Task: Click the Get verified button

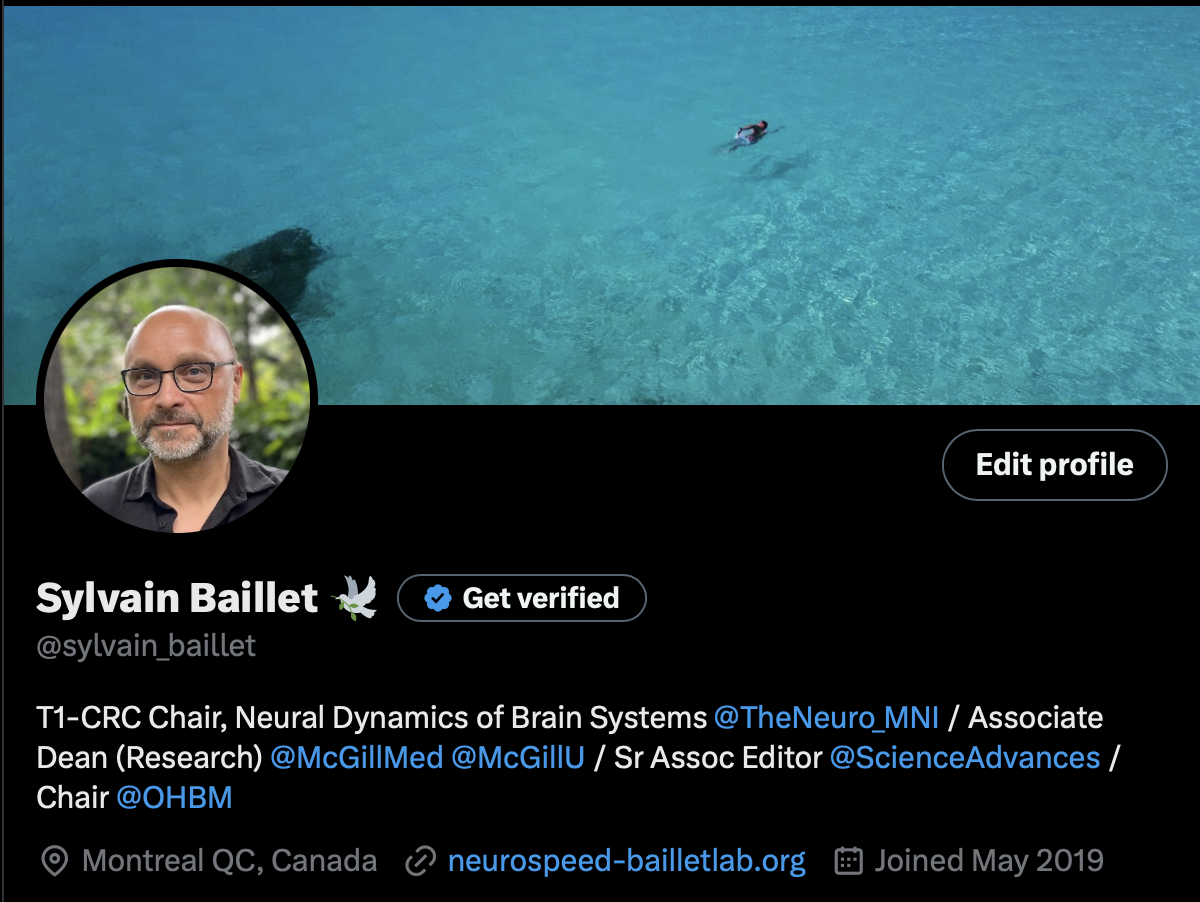Action: 522,598
